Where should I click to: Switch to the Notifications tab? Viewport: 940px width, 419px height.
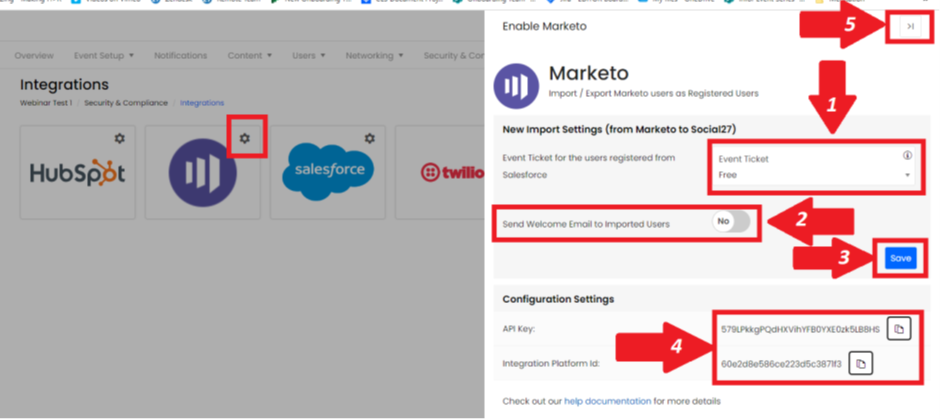[x=180, y=55]
